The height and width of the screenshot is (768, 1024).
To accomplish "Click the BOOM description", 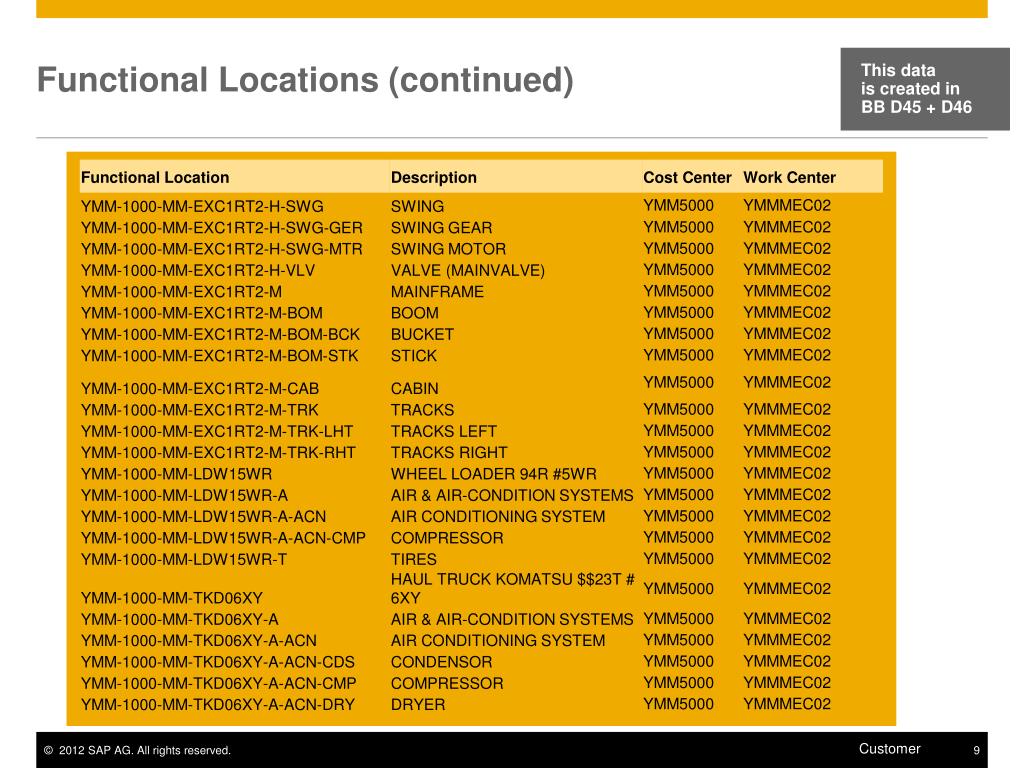I will (x=415, y=313).
